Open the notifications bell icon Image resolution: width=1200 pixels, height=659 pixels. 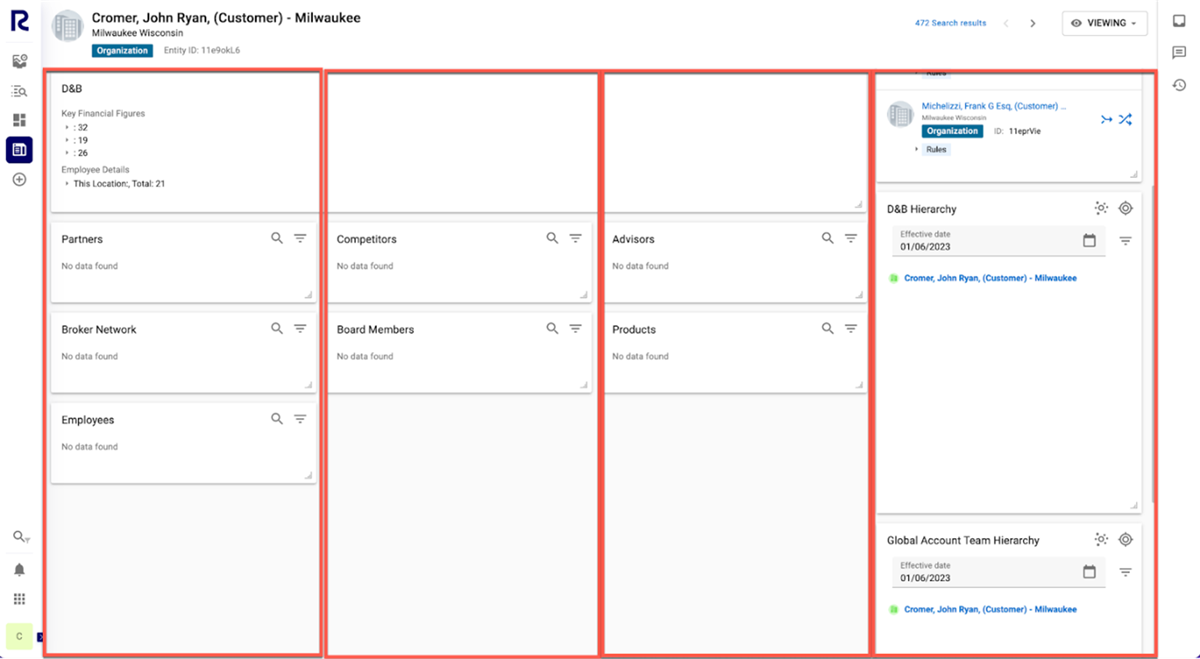tap(18, 567)
